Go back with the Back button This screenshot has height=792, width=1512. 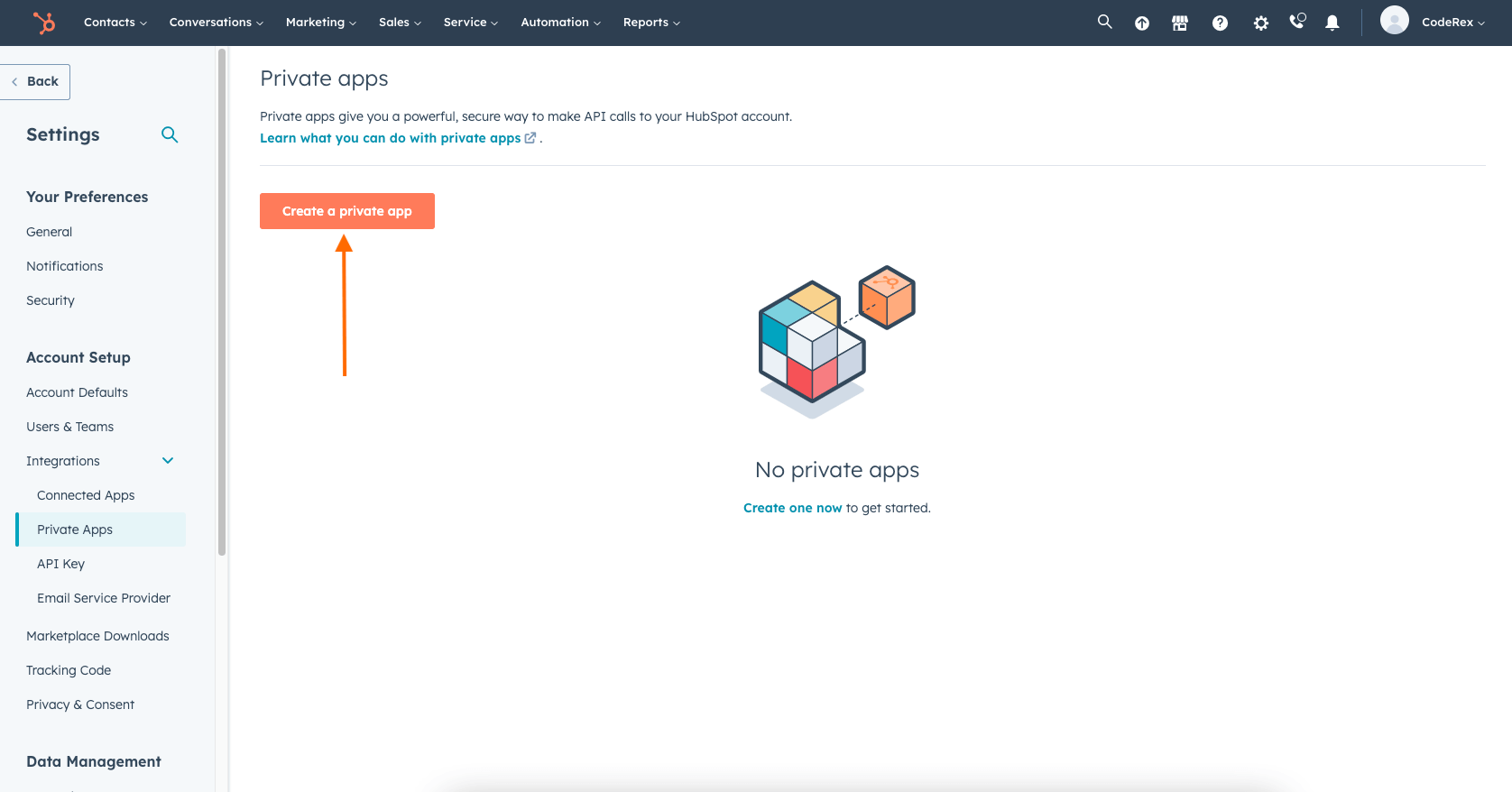tap(35, 82)
